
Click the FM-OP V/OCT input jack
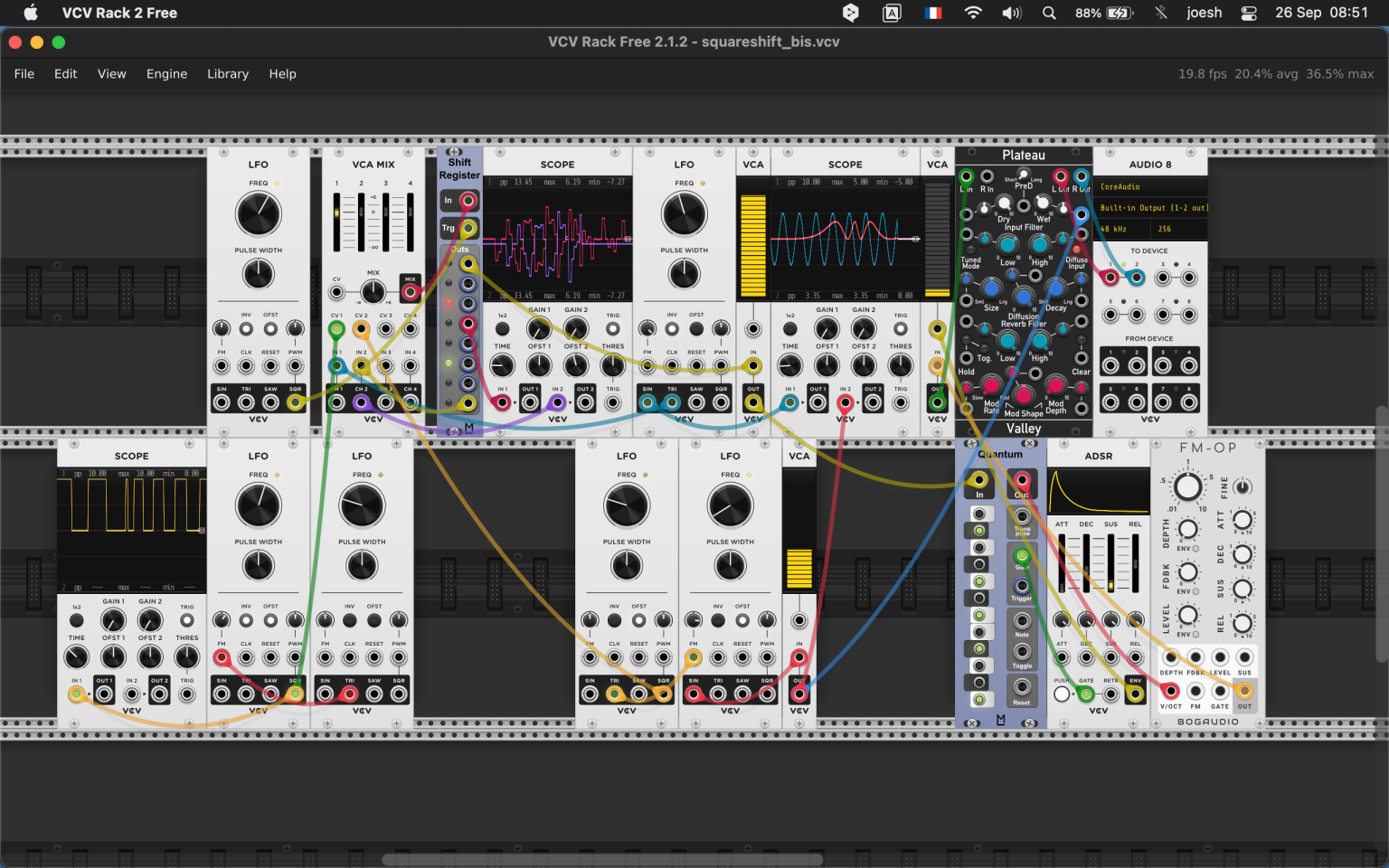(1171, 692)
